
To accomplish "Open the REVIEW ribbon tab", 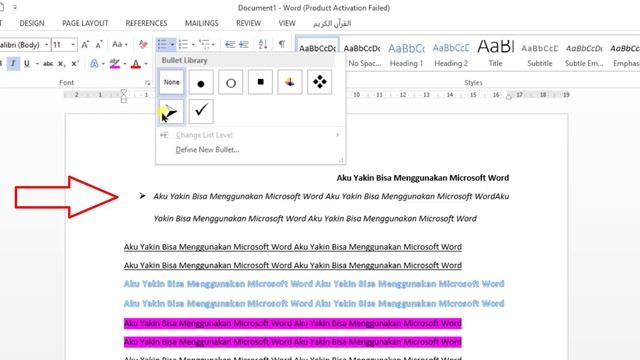I will coord(248,23).
